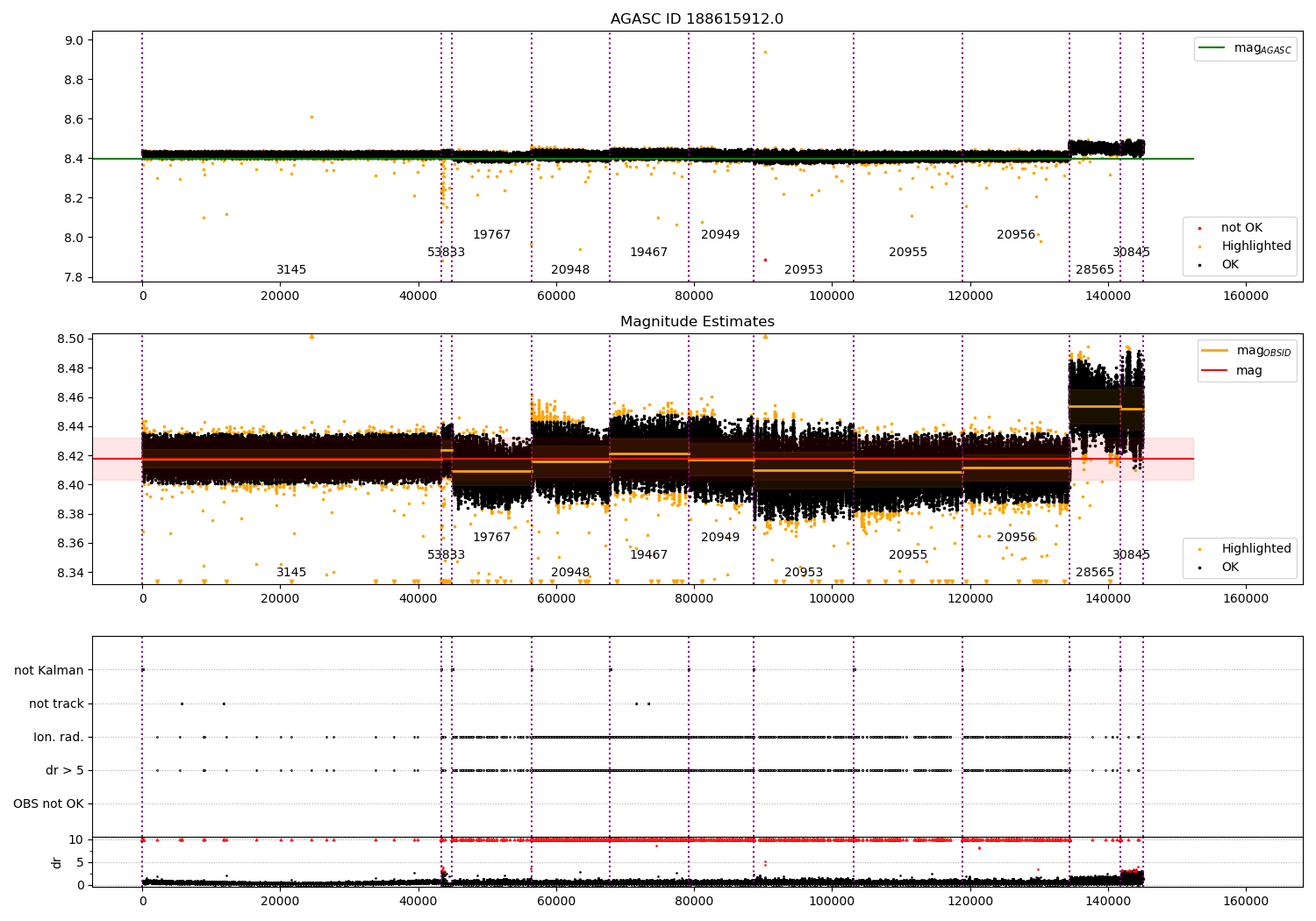Select the 'not track' axis label
Image resolution: width=1316 pixels, height=921 pixels.
point(56,703)
